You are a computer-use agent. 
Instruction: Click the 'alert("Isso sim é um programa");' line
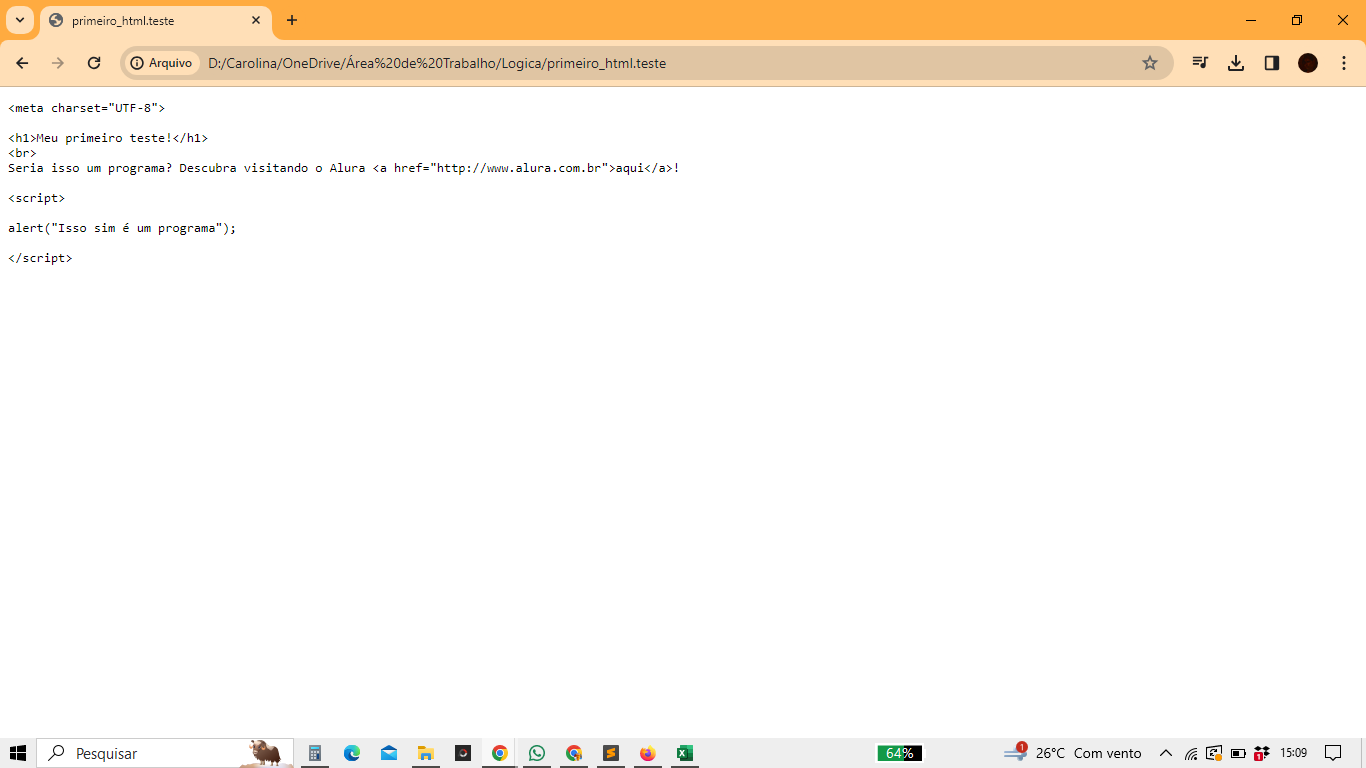point(122,228)
